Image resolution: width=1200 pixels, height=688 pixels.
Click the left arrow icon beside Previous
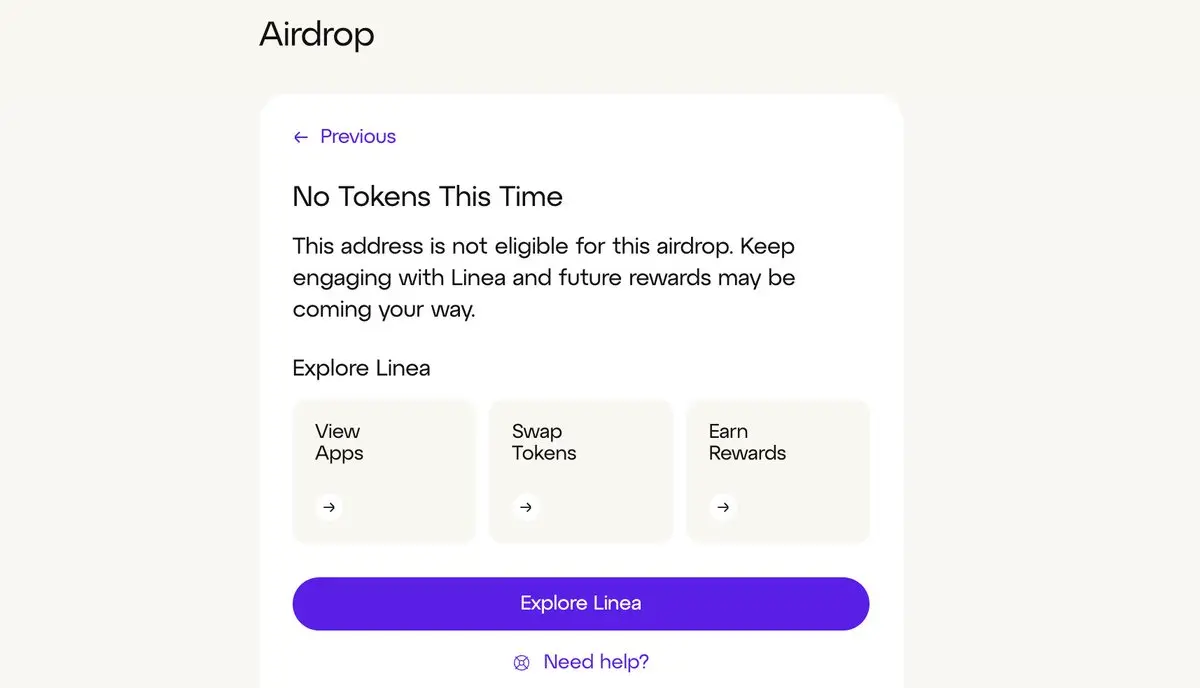point(300,138)
